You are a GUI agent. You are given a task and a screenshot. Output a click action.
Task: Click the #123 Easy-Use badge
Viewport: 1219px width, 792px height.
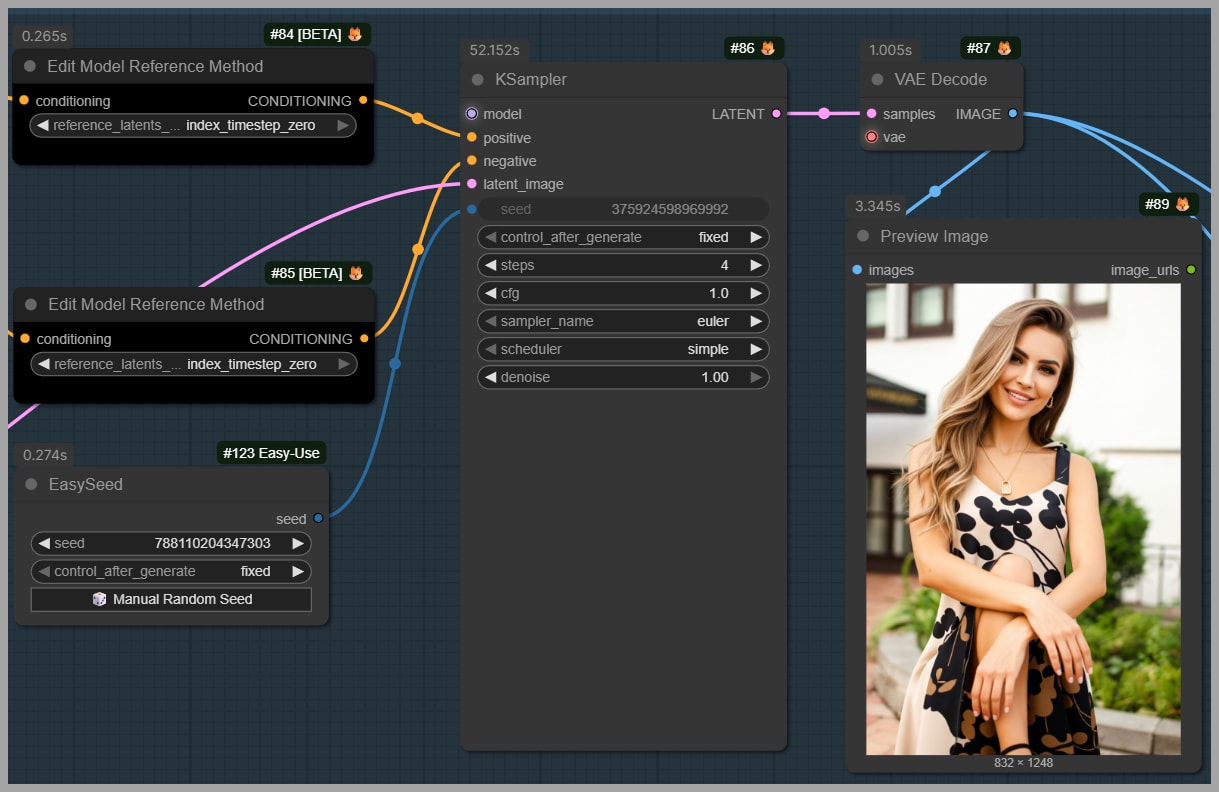[x=271, y=453]
